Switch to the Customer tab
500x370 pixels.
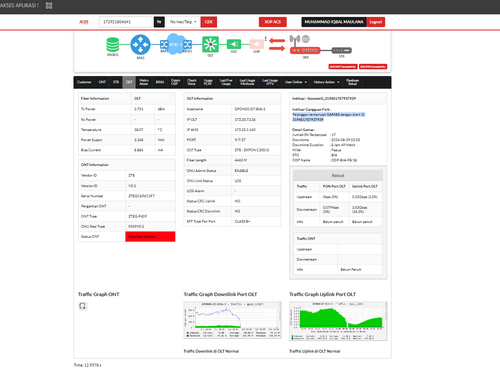pos(84,82)
